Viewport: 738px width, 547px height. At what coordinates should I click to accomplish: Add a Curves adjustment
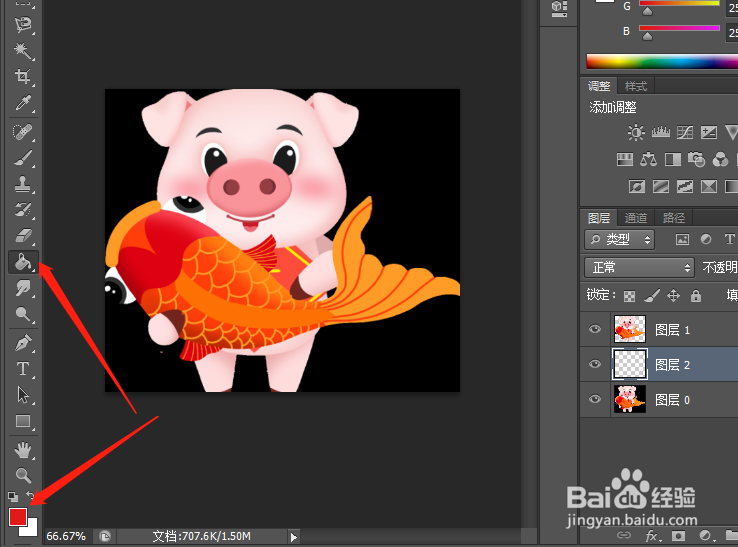click(685, 132)
